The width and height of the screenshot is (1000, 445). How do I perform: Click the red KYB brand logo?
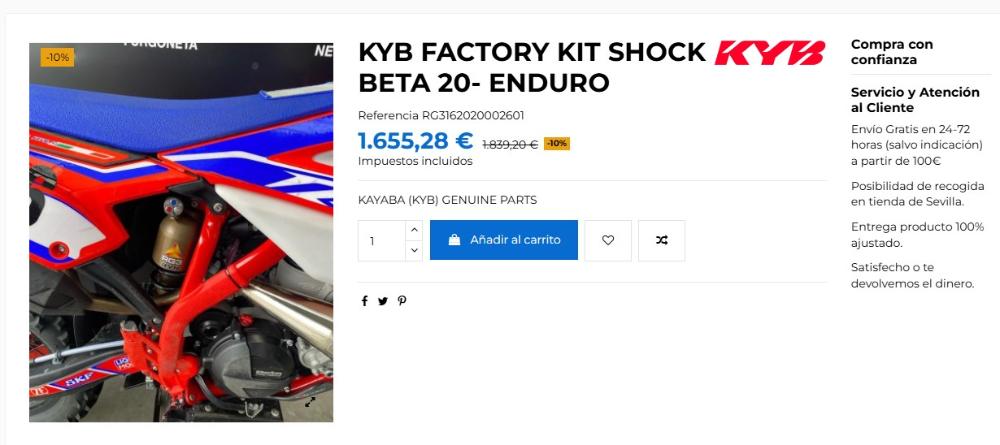(x=769, y=53)
